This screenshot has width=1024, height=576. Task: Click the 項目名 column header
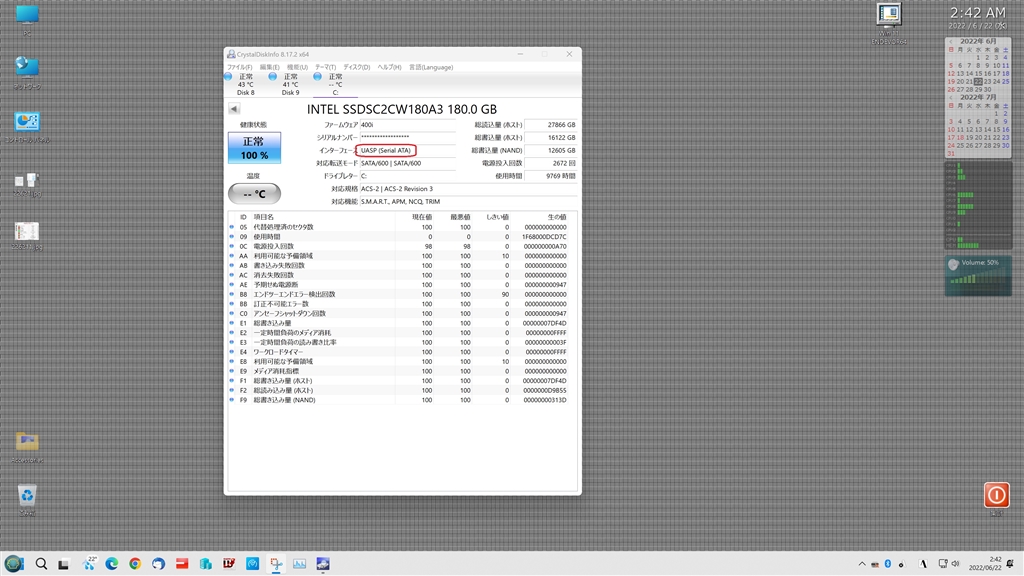point(264,217)
